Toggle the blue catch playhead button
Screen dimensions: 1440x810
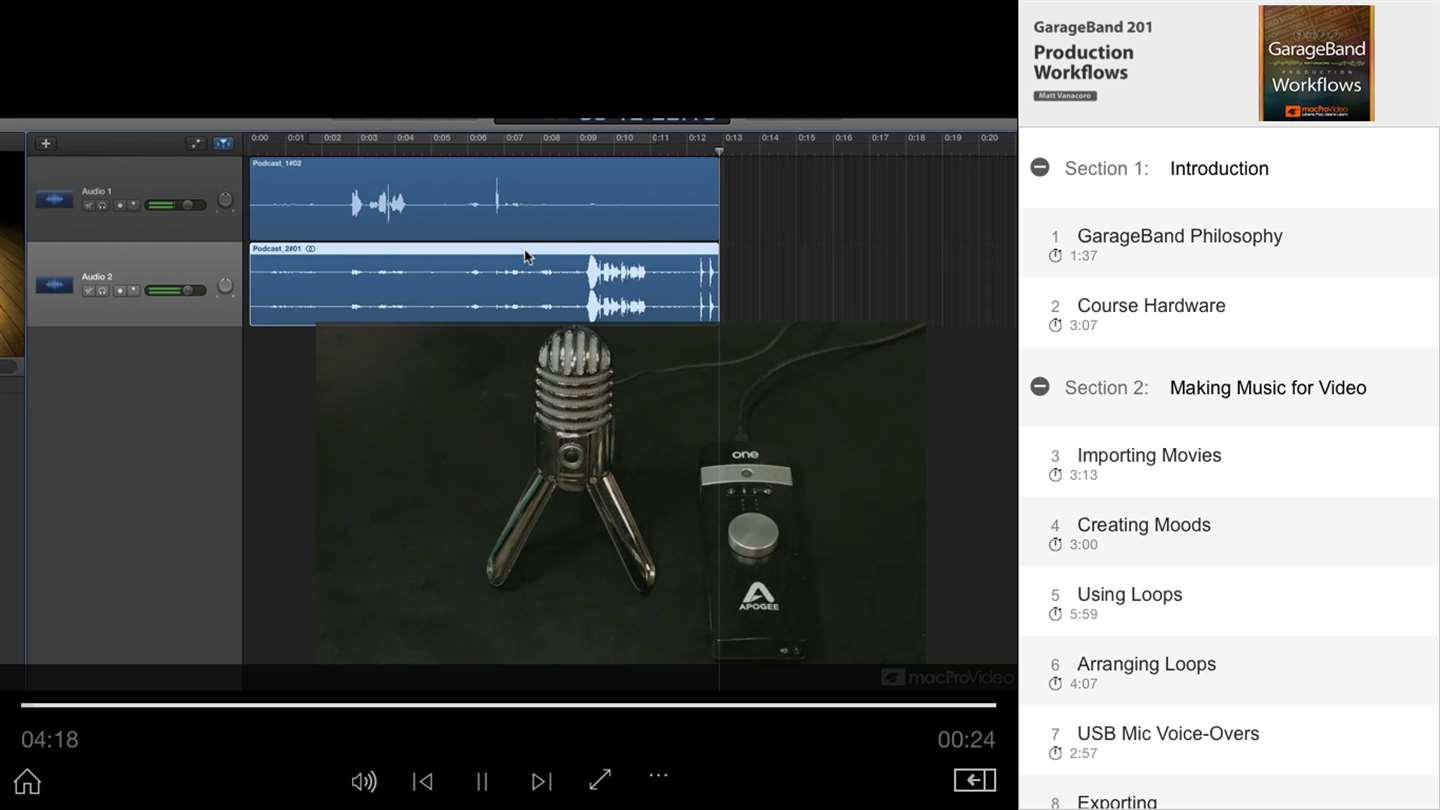coord(223,143)
